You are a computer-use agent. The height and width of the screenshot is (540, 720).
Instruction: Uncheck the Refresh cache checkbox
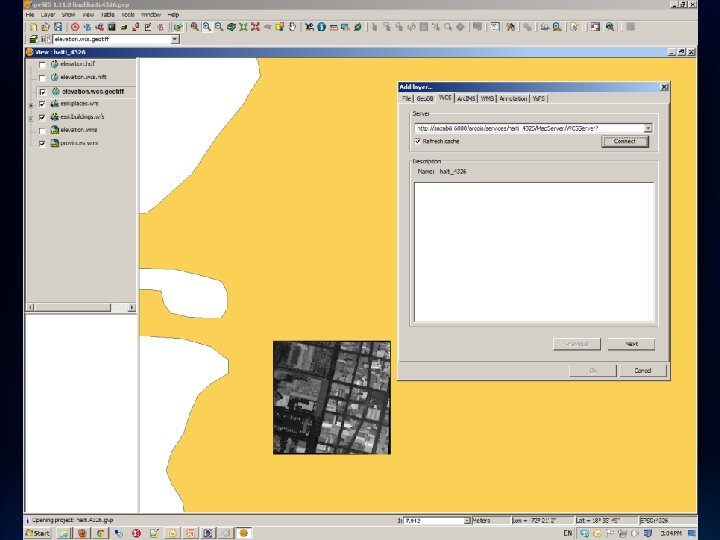(418, 141)
